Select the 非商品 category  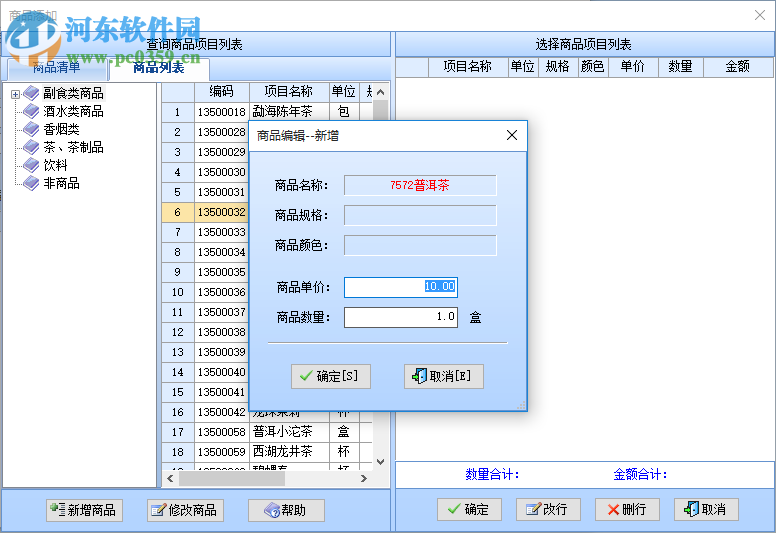pyautogui.click(x=61, y=183)
